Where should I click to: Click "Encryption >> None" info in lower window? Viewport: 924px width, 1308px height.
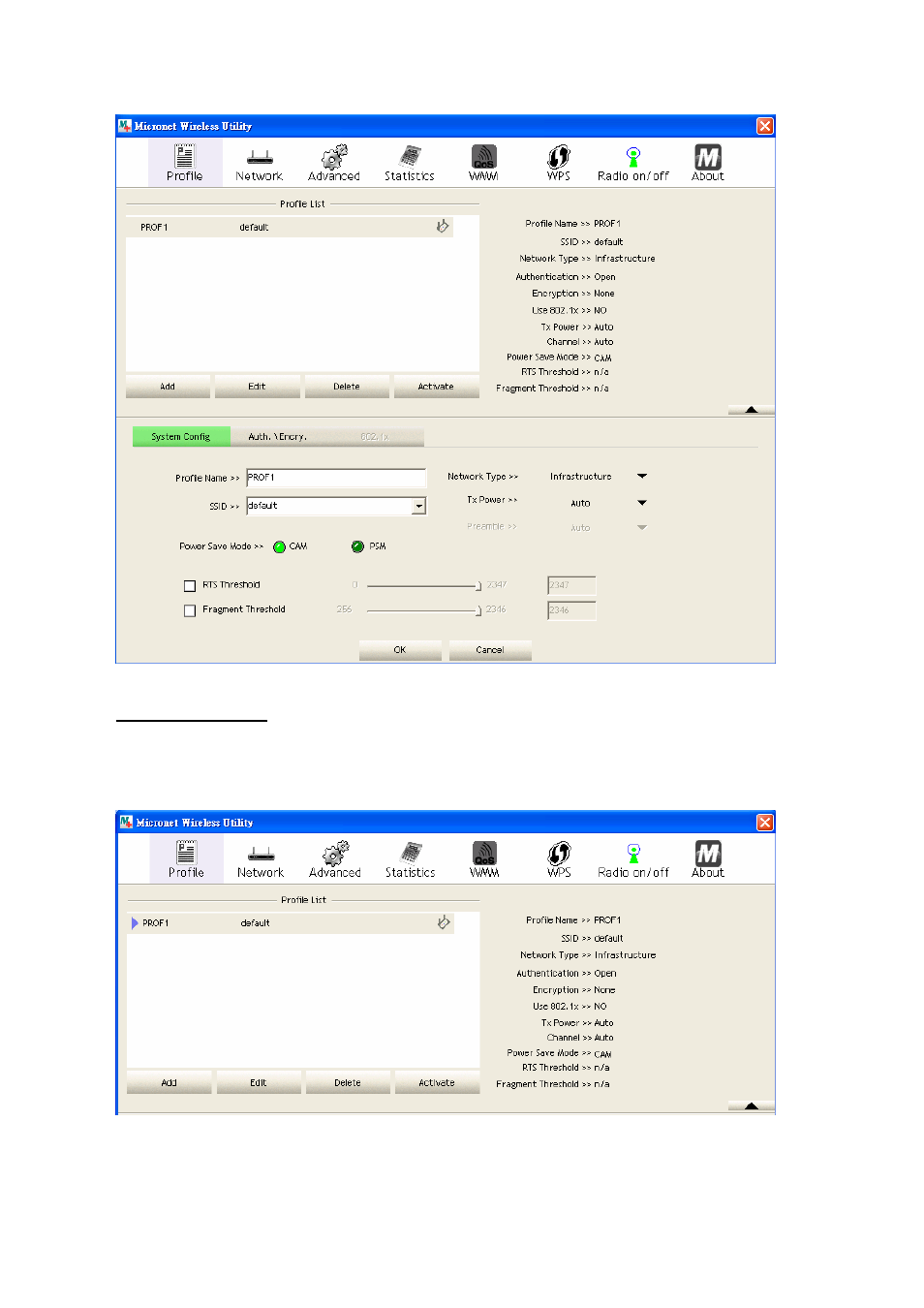point(574,990)
